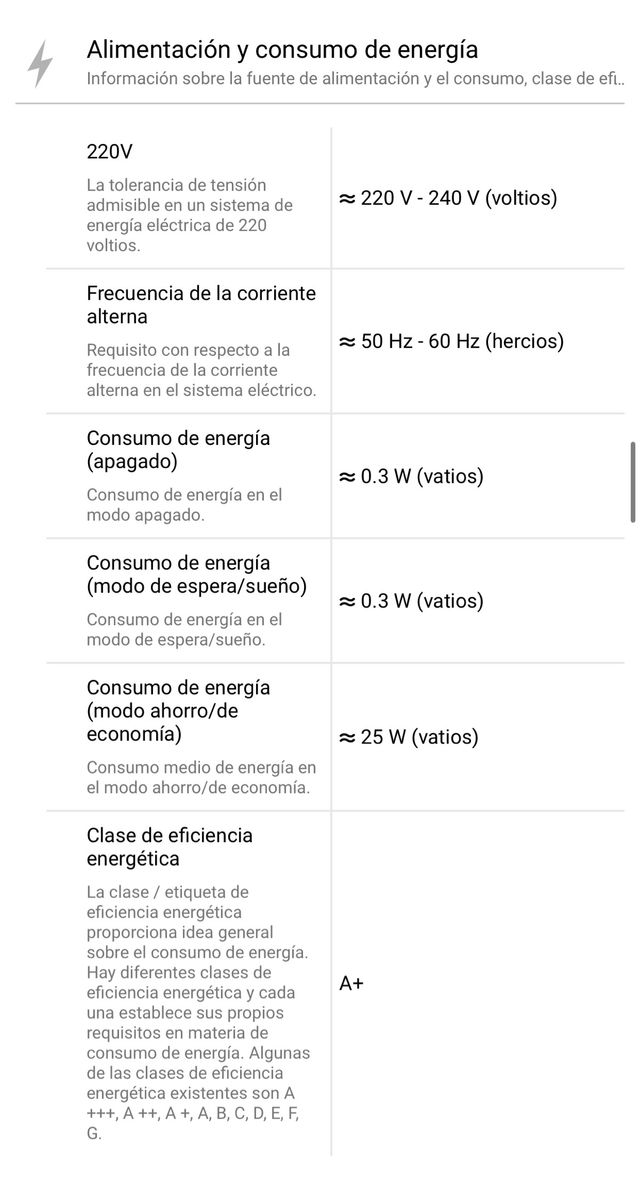This screenshot has height=1196, width=640.
Task: Click the voltage tolerance description text
Action: tap(190, 215)
